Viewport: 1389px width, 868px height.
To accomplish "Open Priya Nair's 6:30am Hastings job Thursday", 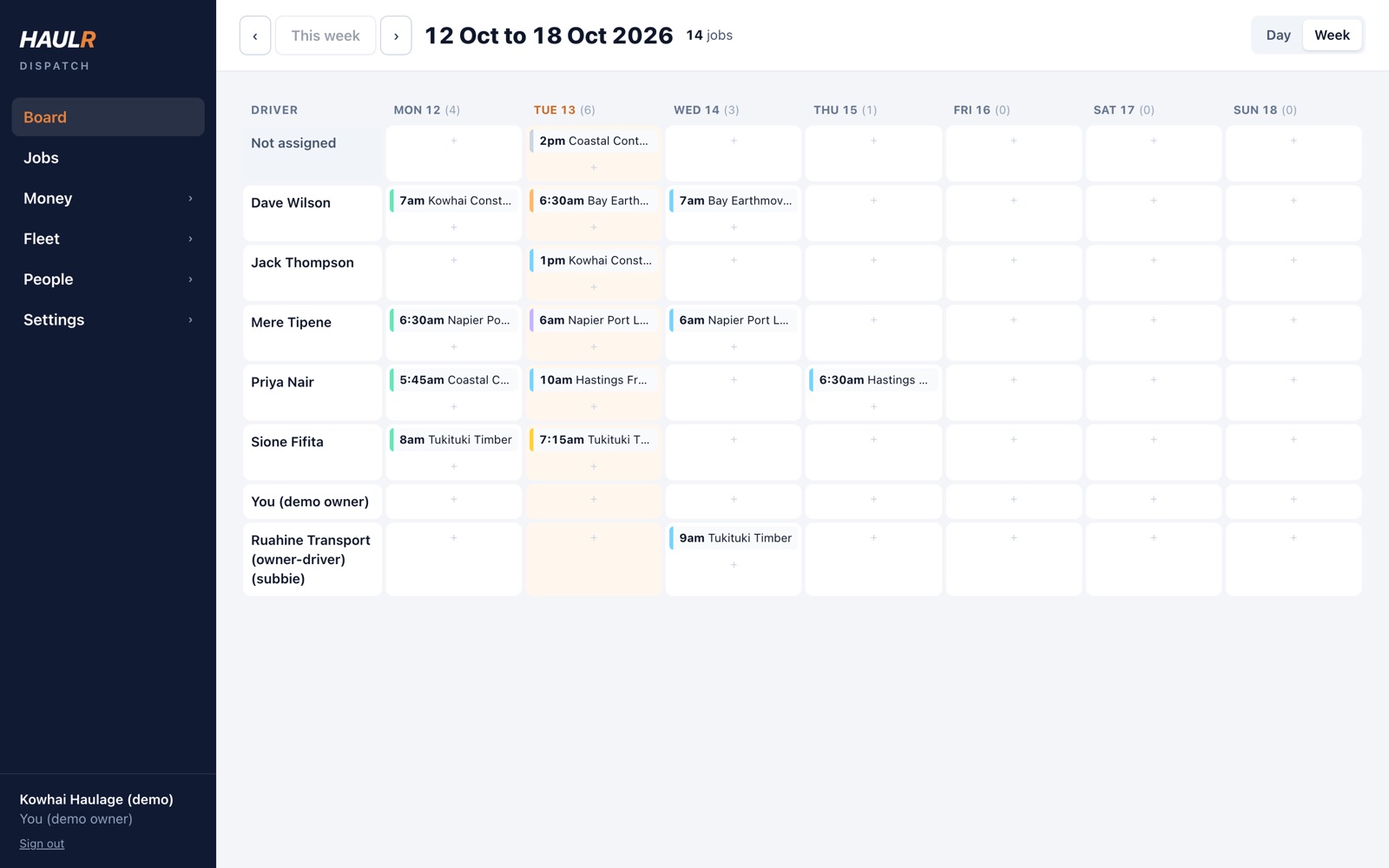I will [x=873, y=380].
